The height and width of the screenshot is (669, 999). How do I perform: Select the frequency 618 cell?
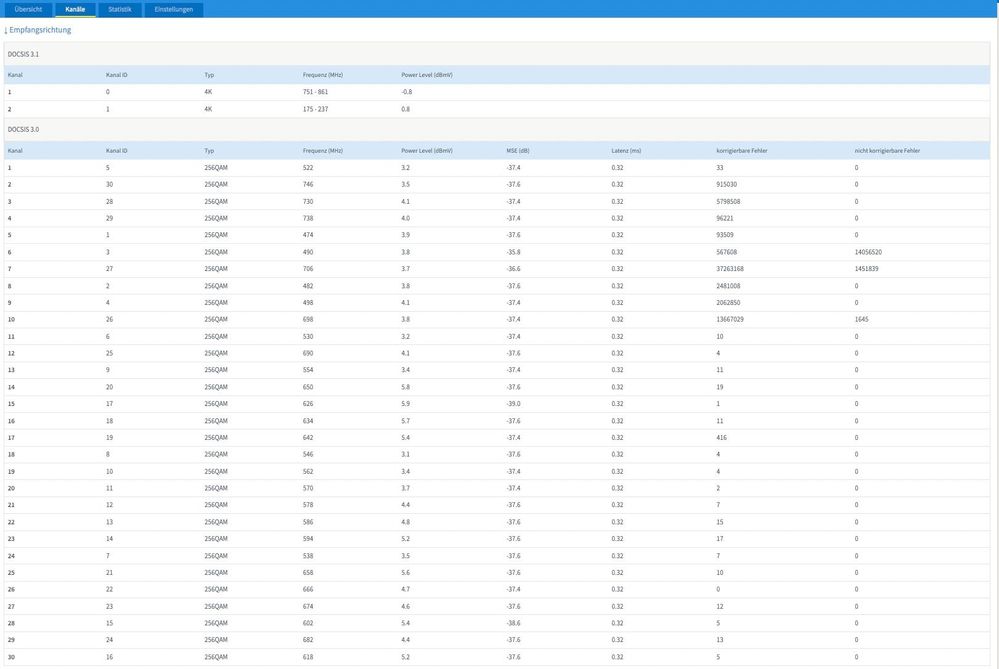(x=308, y=657)
